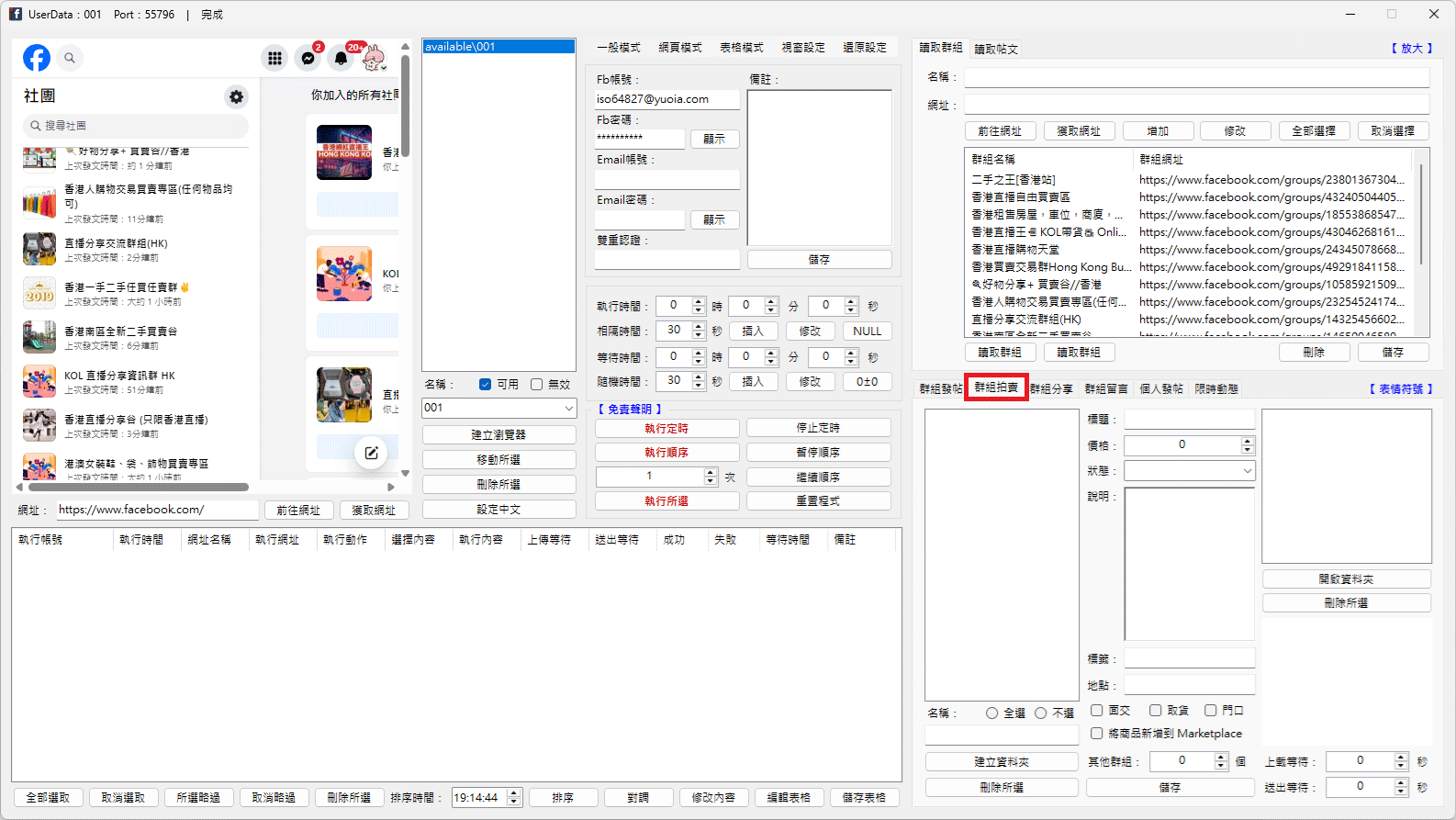1456x820 pixels.
Task: Switch to the 視窗設定 tab
Action: (803, 48)
